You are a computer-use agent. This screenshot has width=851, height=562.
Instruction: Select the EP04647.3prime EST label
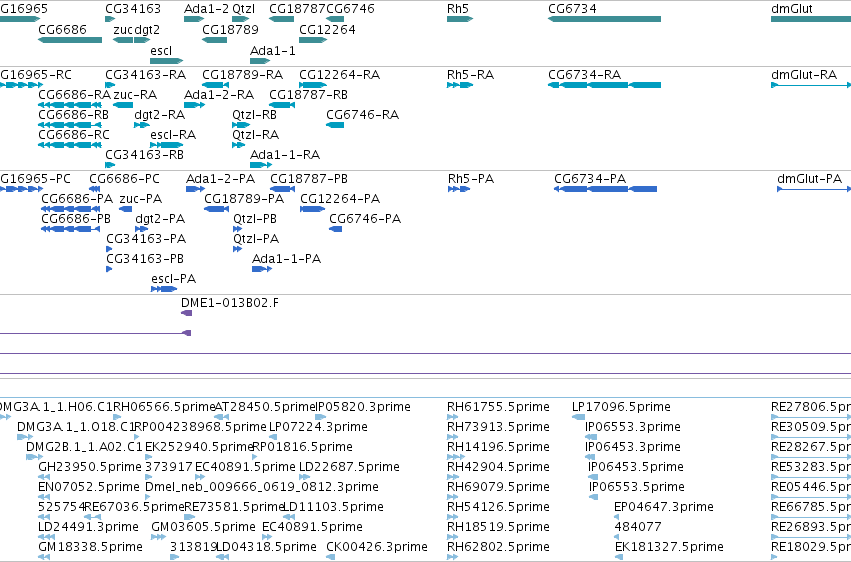664,507
